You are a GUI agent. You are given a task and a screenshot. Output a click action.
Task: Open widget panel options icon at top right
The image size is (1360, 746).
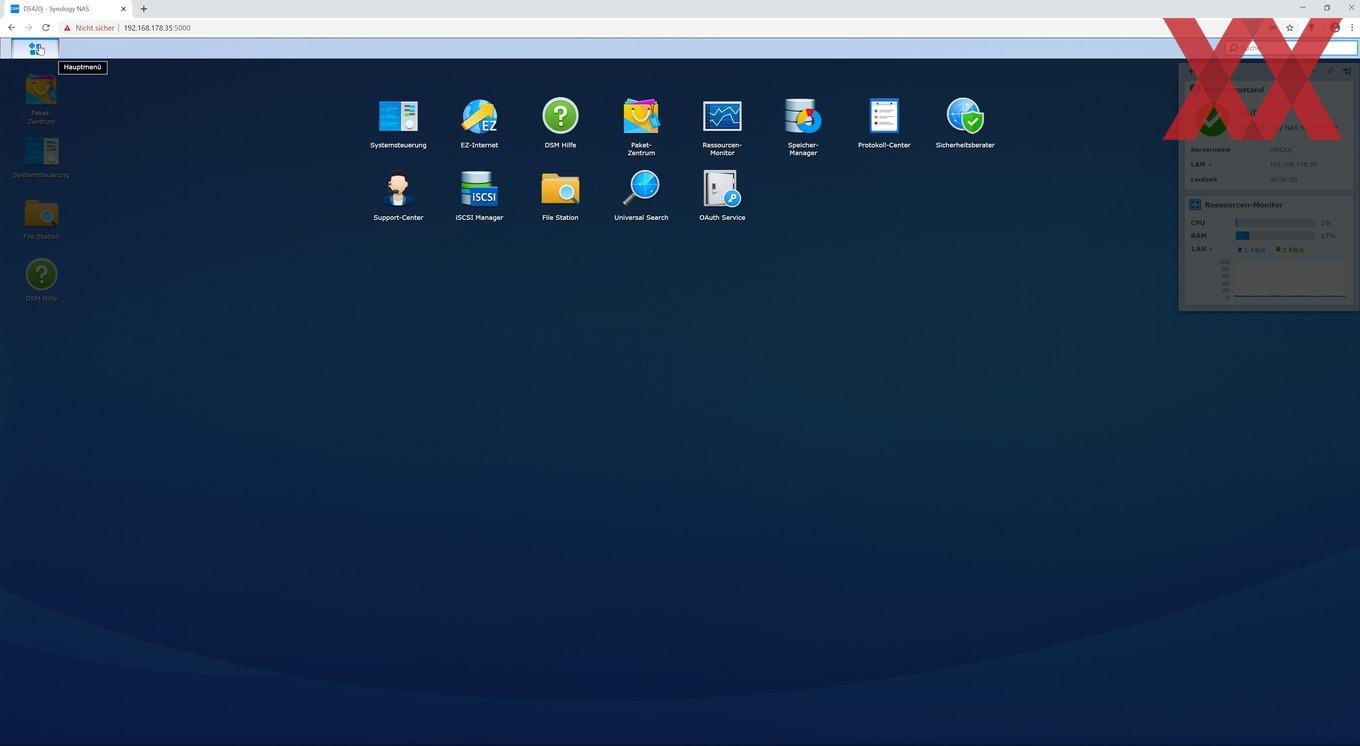click(x=1347, y=71)
